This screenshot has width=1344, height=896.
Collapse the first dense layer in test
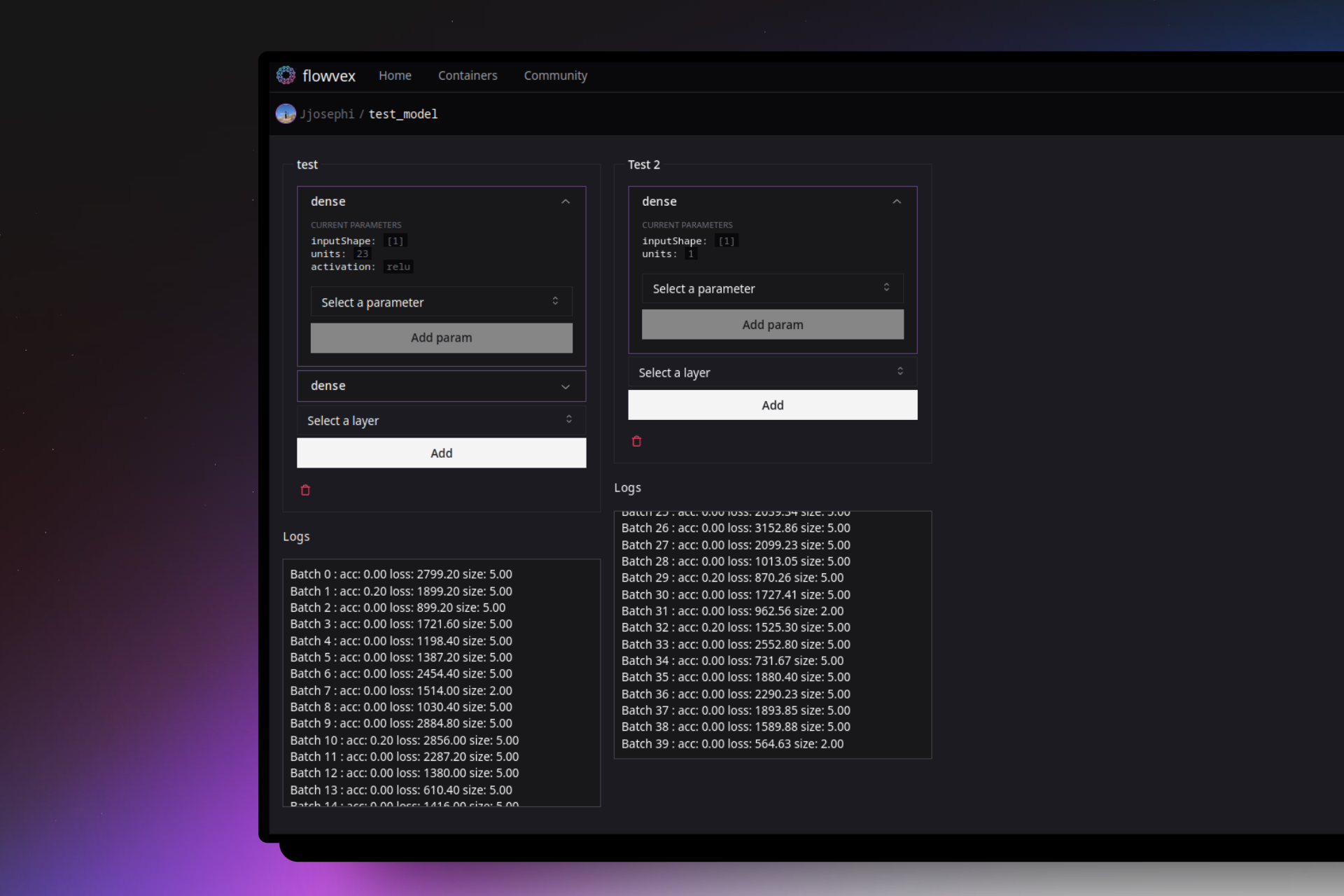pyautogui.click(x=565, y=202)
